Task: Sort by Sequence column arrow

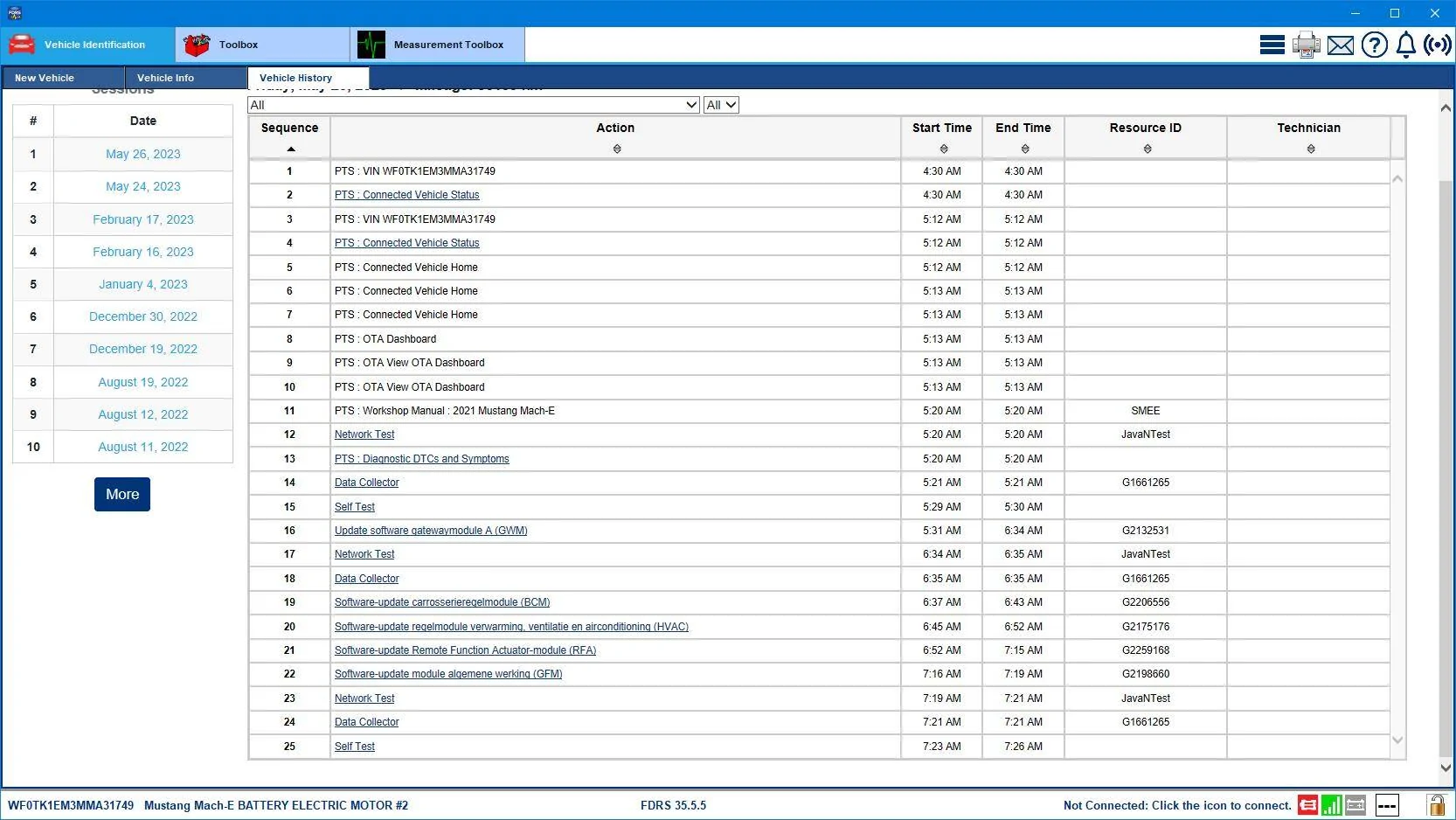Action: point(290,149)
